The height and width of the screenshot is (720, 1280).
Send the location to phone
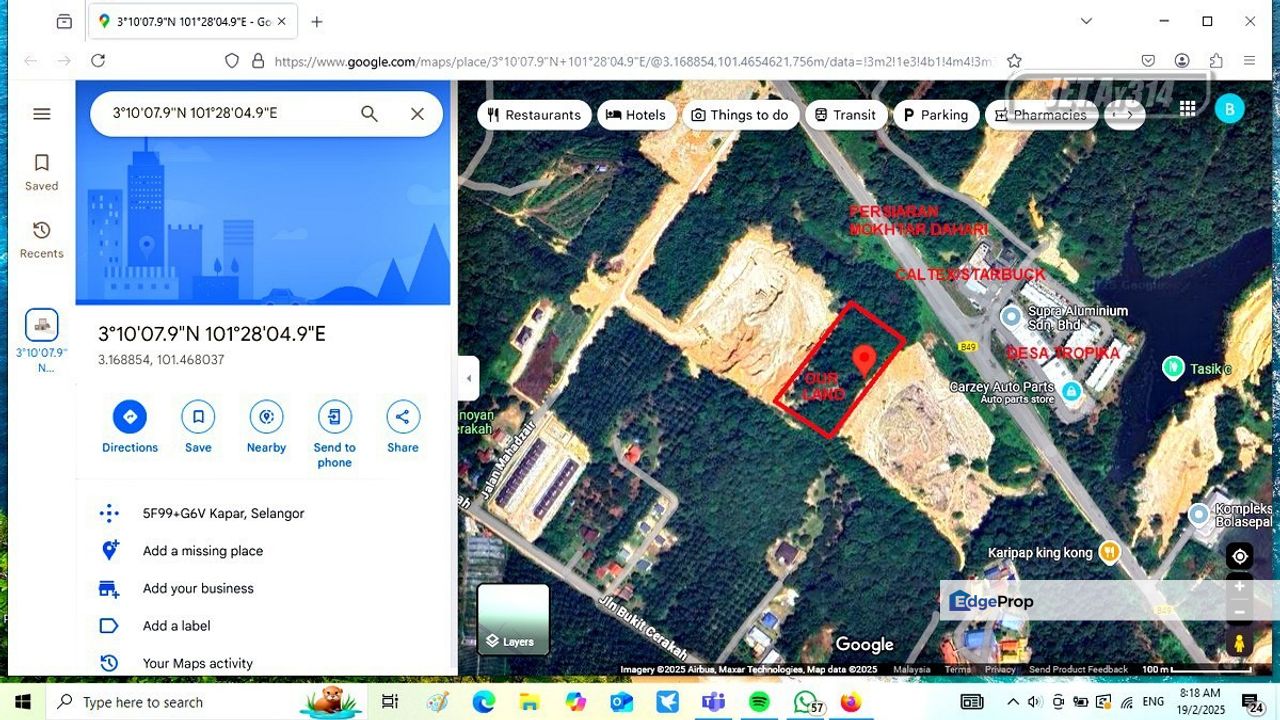(334, 418)
